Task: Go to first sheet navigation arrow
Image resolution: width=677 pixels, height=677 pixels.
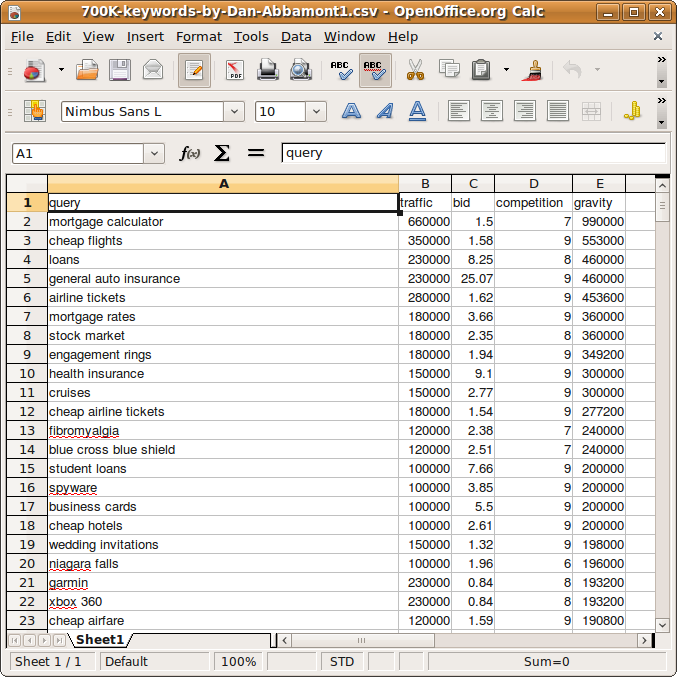Action: tap(15, 640)
